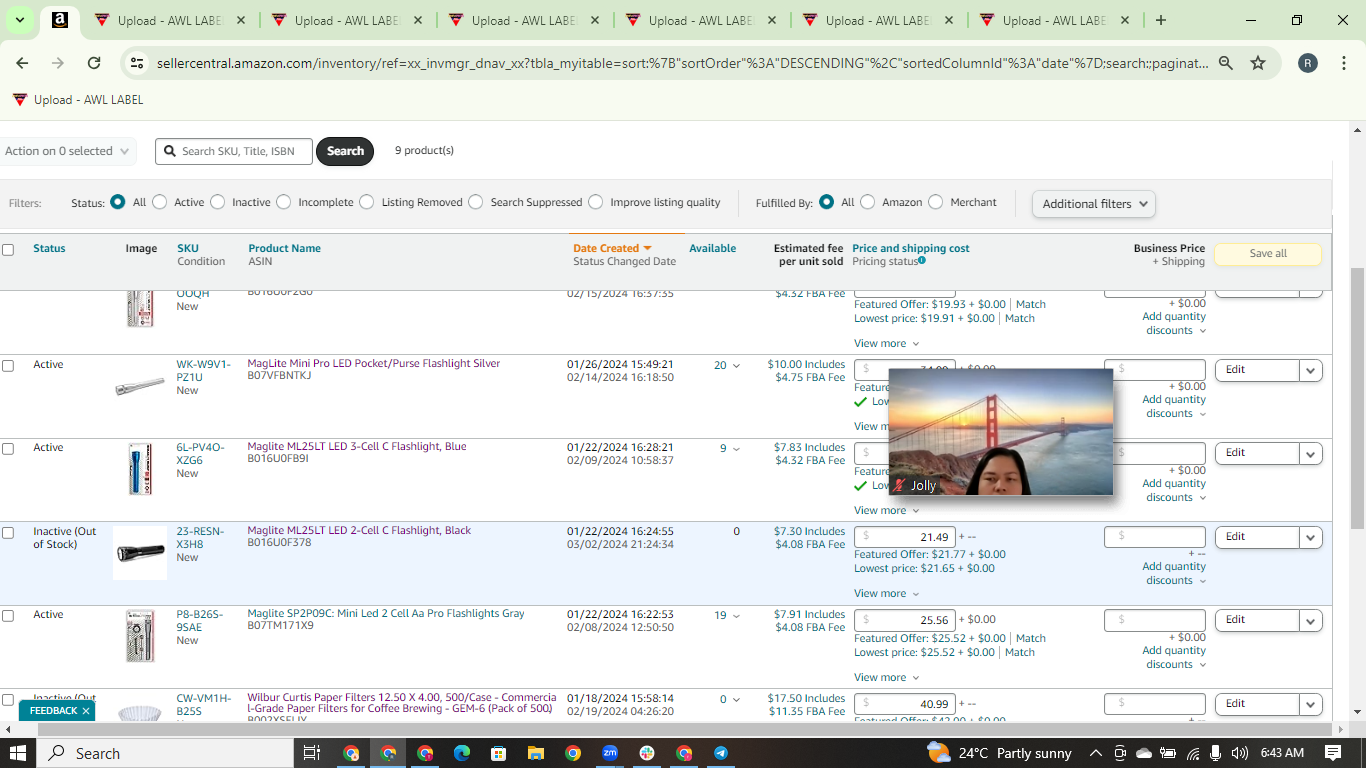Screen dimensions: 1366x768
Task: Expand Available 20 chevron for MagLite Mini Pro
Action: [x=737, y=366]
